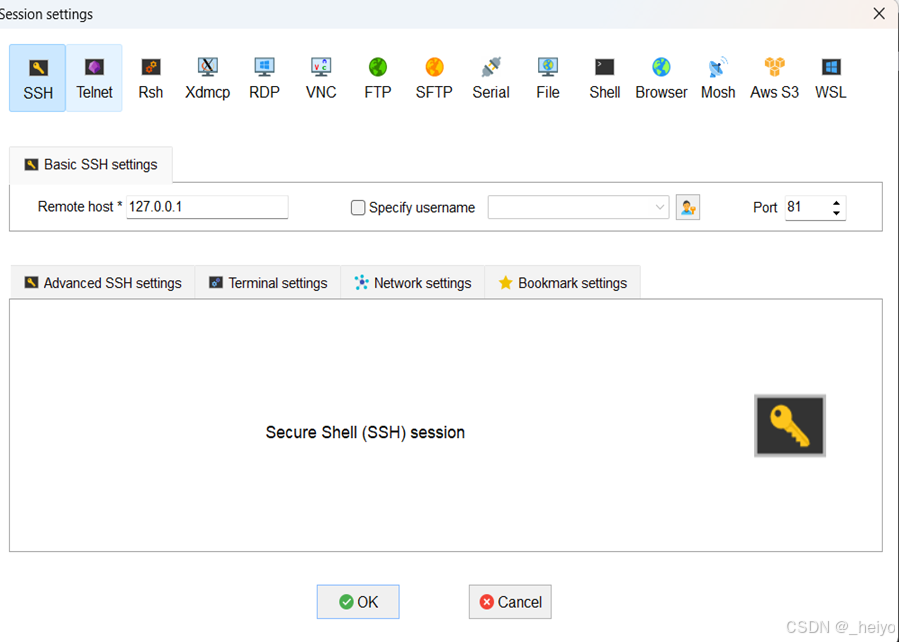Increase the Port number with up arrow
Viewport: 899px width, 642px height.
pos(837,202)
